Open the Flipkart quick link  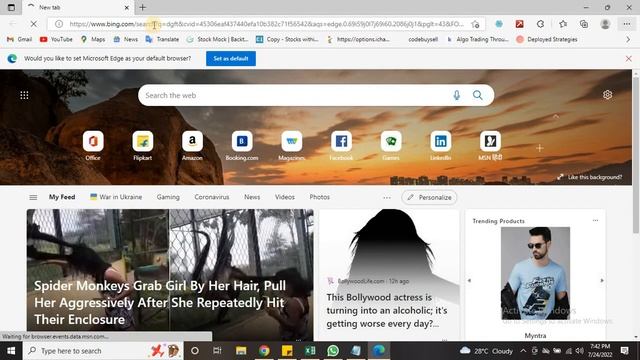tap(142, 146)
